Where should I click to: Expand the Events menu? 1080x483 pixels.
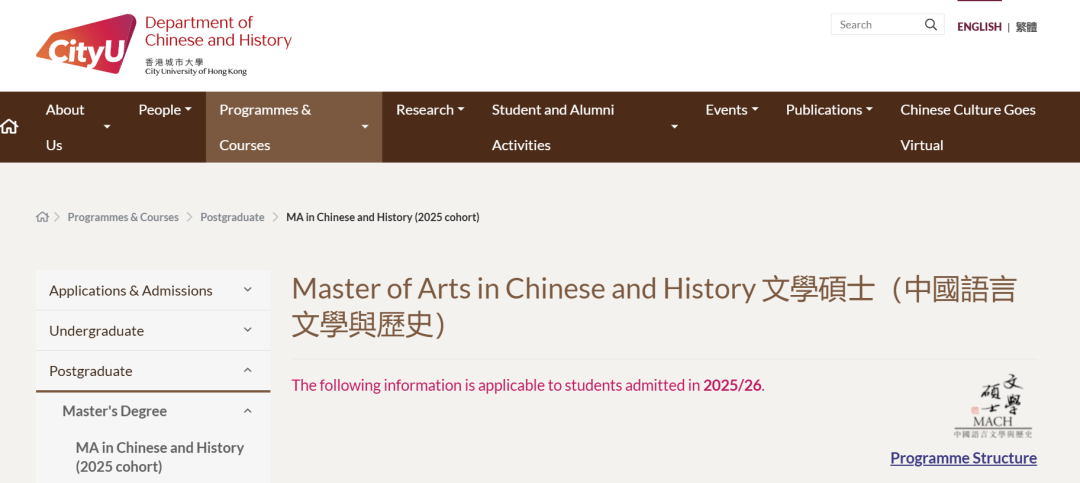click(731, 110)
